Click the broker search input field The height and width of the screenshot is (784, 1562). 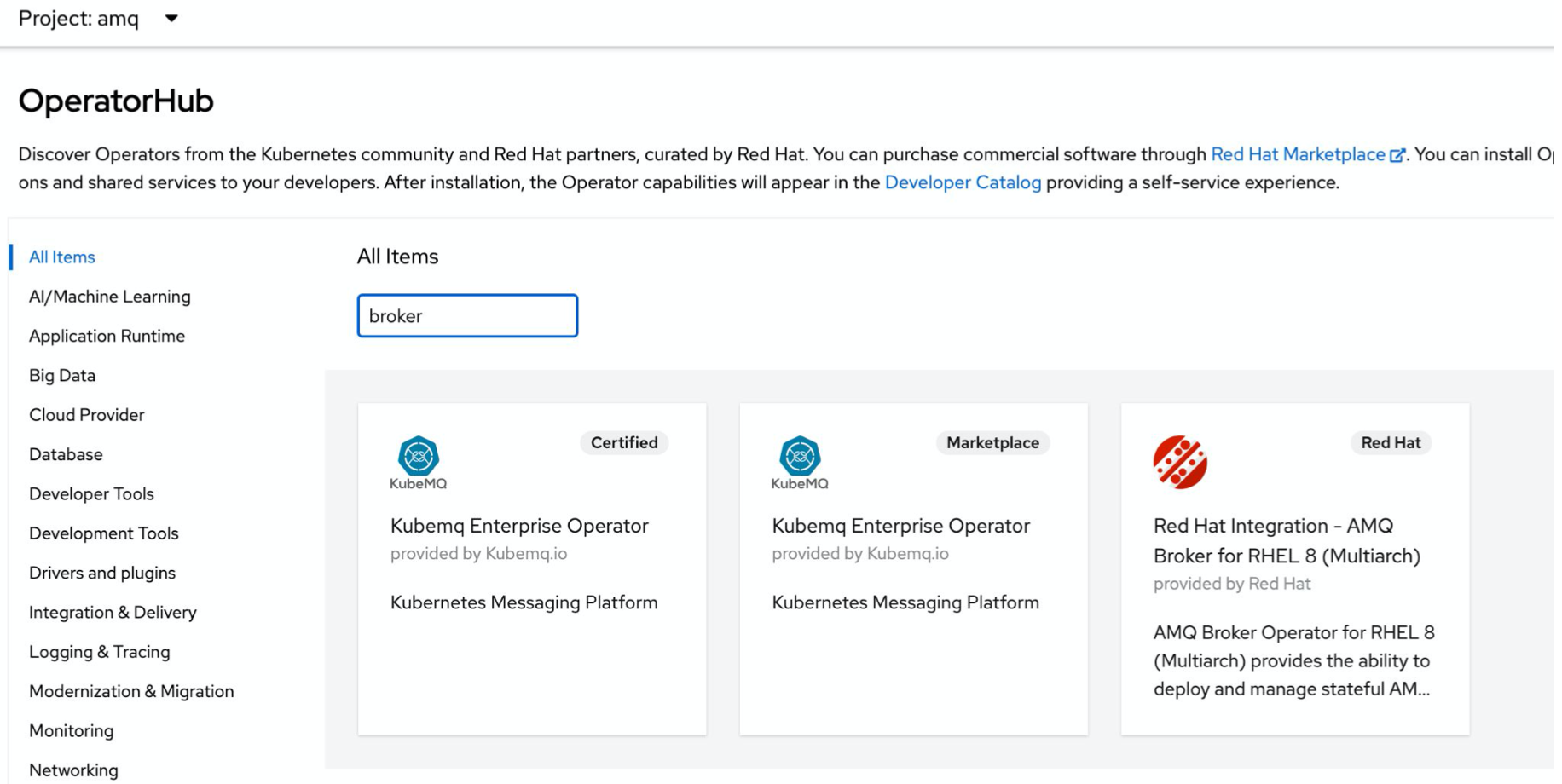click(x=467, y=315)
